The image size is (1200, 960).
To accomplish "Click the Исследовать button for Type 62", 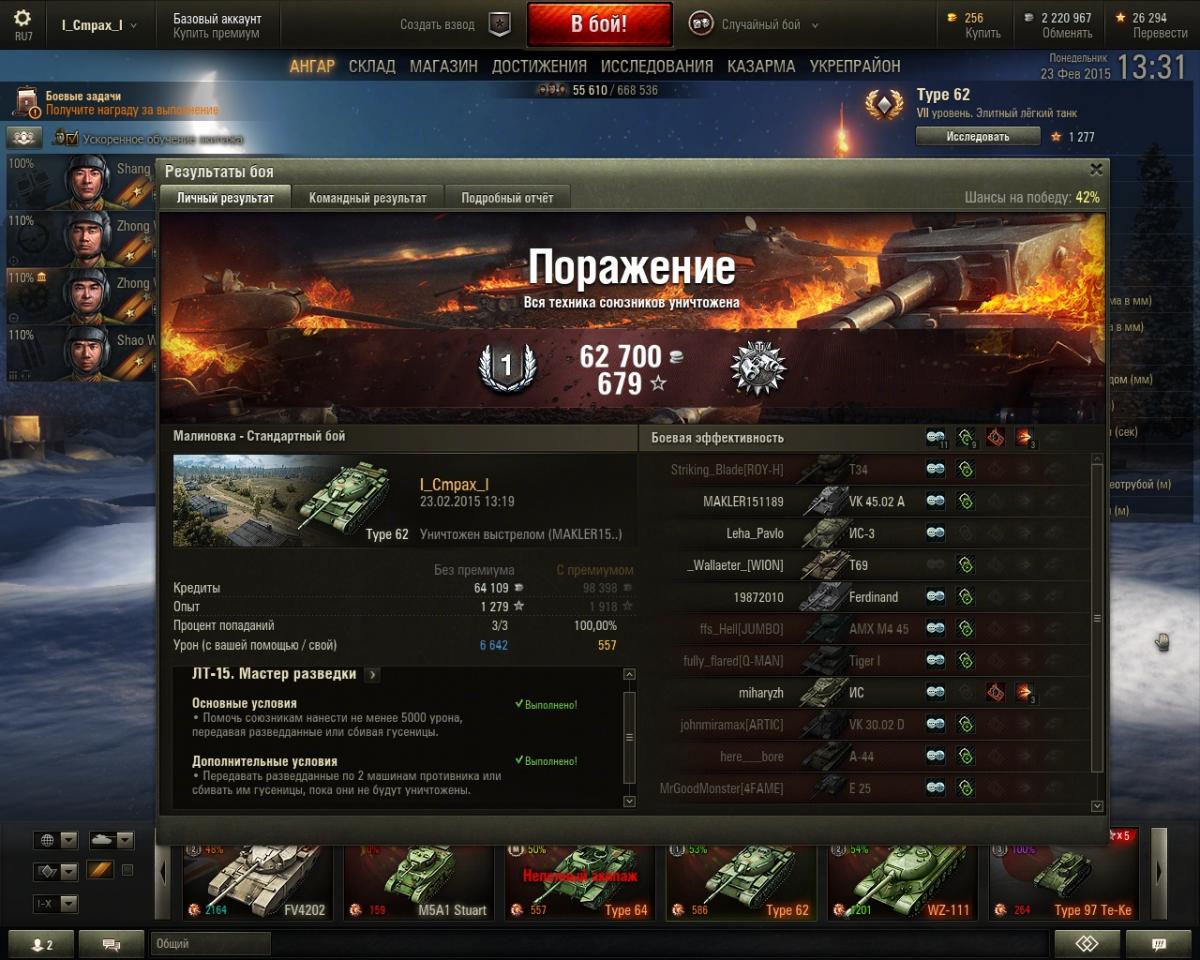I will pos(978,136).
